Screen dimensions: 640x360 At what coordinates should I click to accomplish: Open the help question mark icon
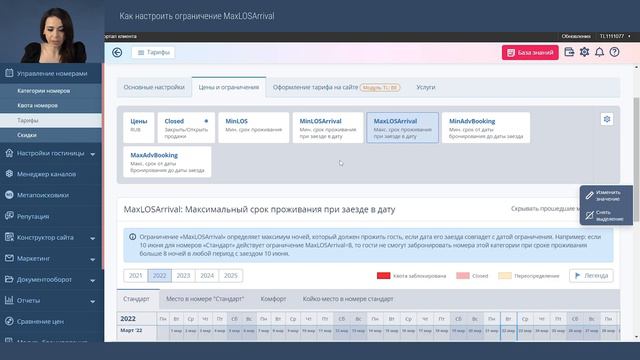614,52
